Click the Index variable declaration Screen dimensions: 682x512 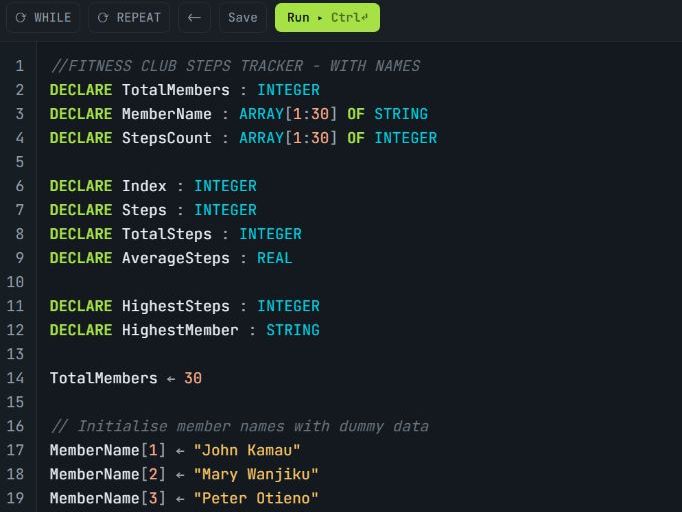tap(144, 186)
